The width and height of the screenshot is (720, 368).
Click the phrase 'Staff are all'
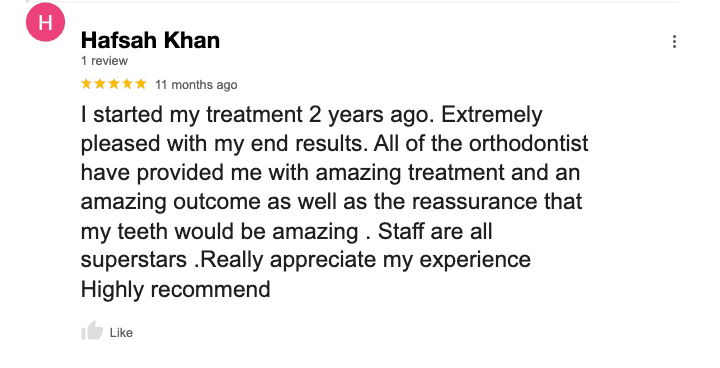click(435, 231)
